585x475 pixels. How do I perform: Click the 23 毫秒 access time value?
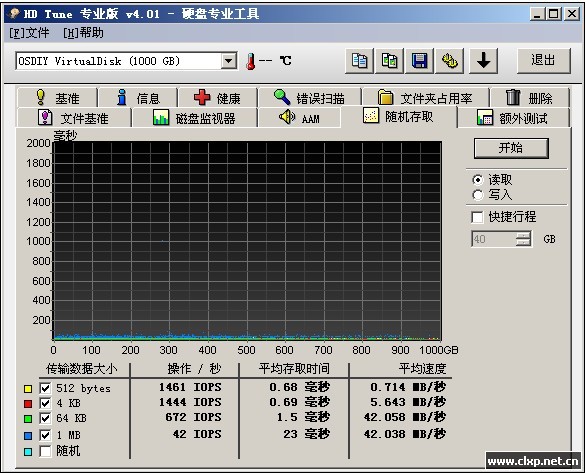306,434
